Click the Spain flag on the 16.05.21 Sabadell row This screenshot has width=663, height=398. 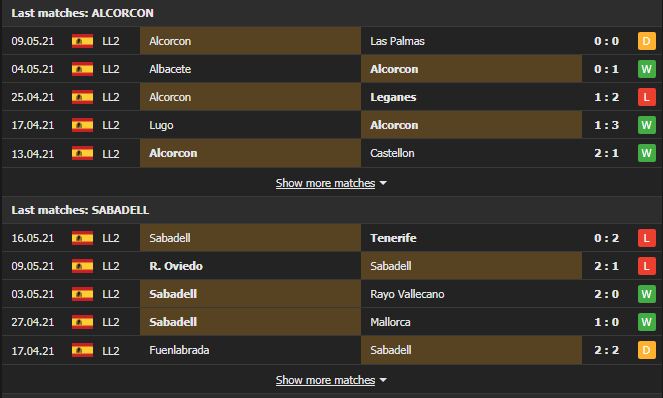coord(82,238)
